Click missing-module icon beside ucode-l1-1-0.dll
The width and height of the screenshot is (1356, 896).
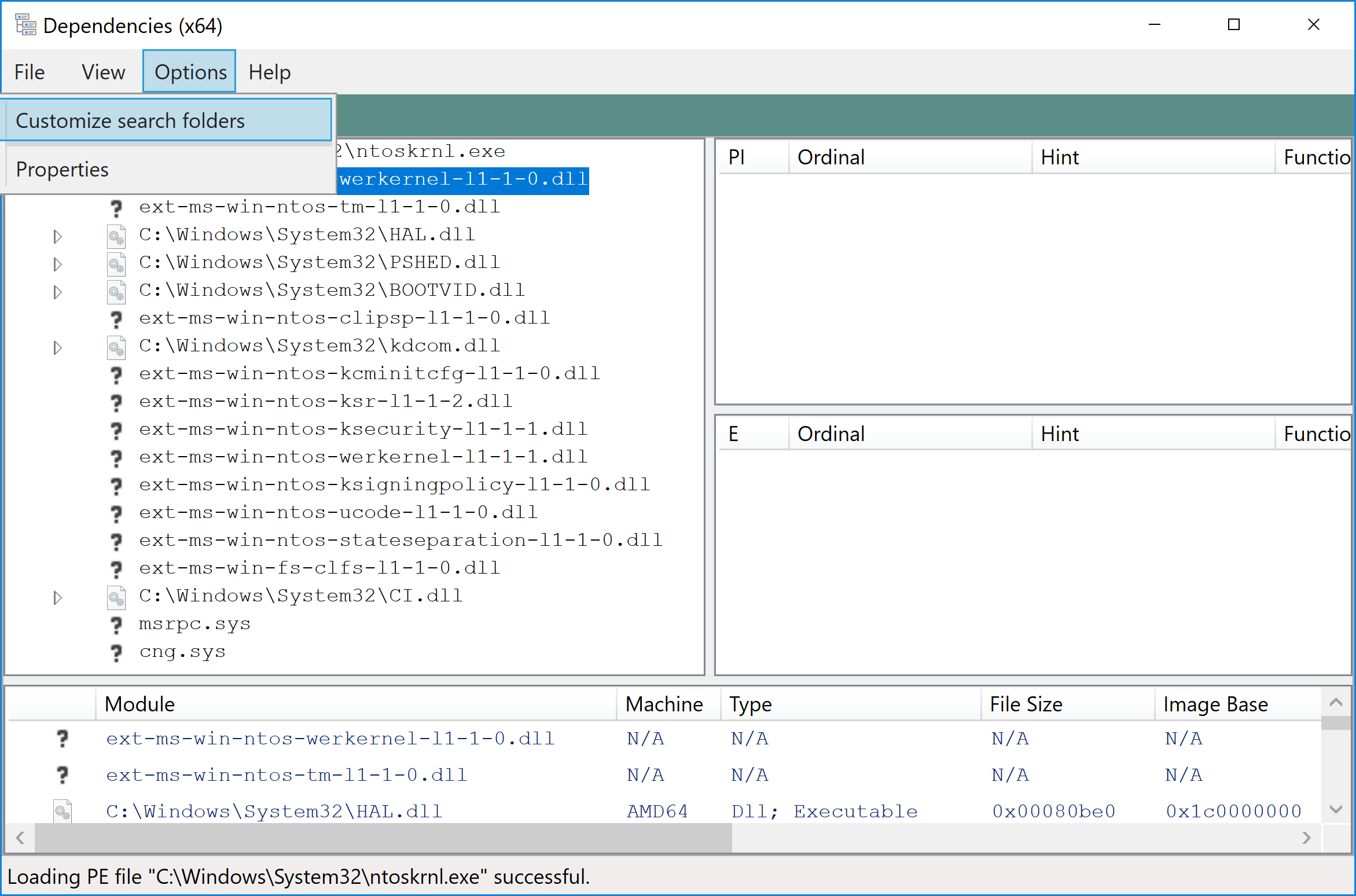(116, 513)
